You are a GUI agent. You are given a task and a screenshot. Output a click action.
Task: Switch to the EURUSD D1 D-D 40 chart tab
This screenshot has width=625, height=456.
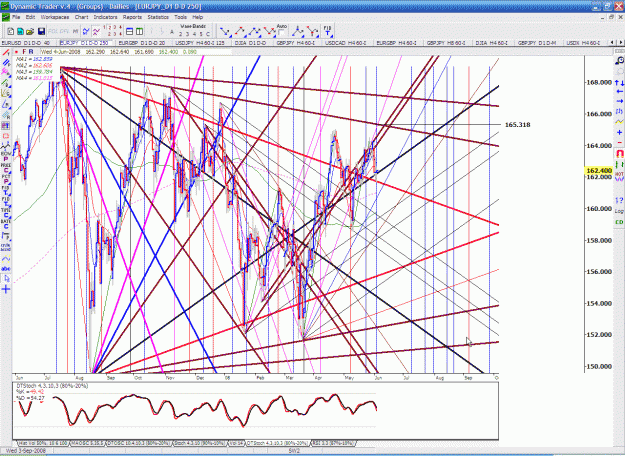tap(26, 43)
